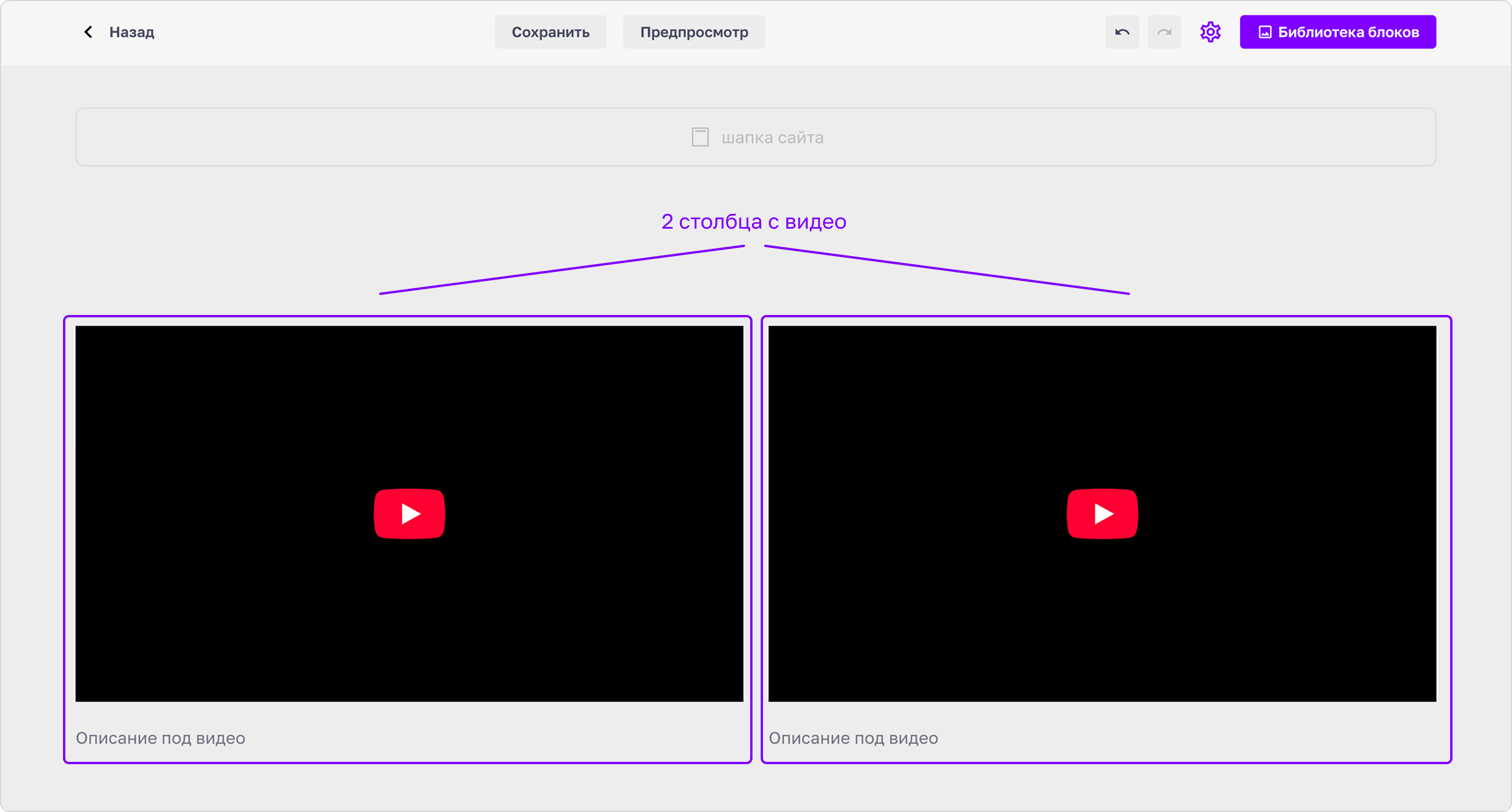Undo the last change
The image size is (1512, 812).
[x=1122, y=32]
